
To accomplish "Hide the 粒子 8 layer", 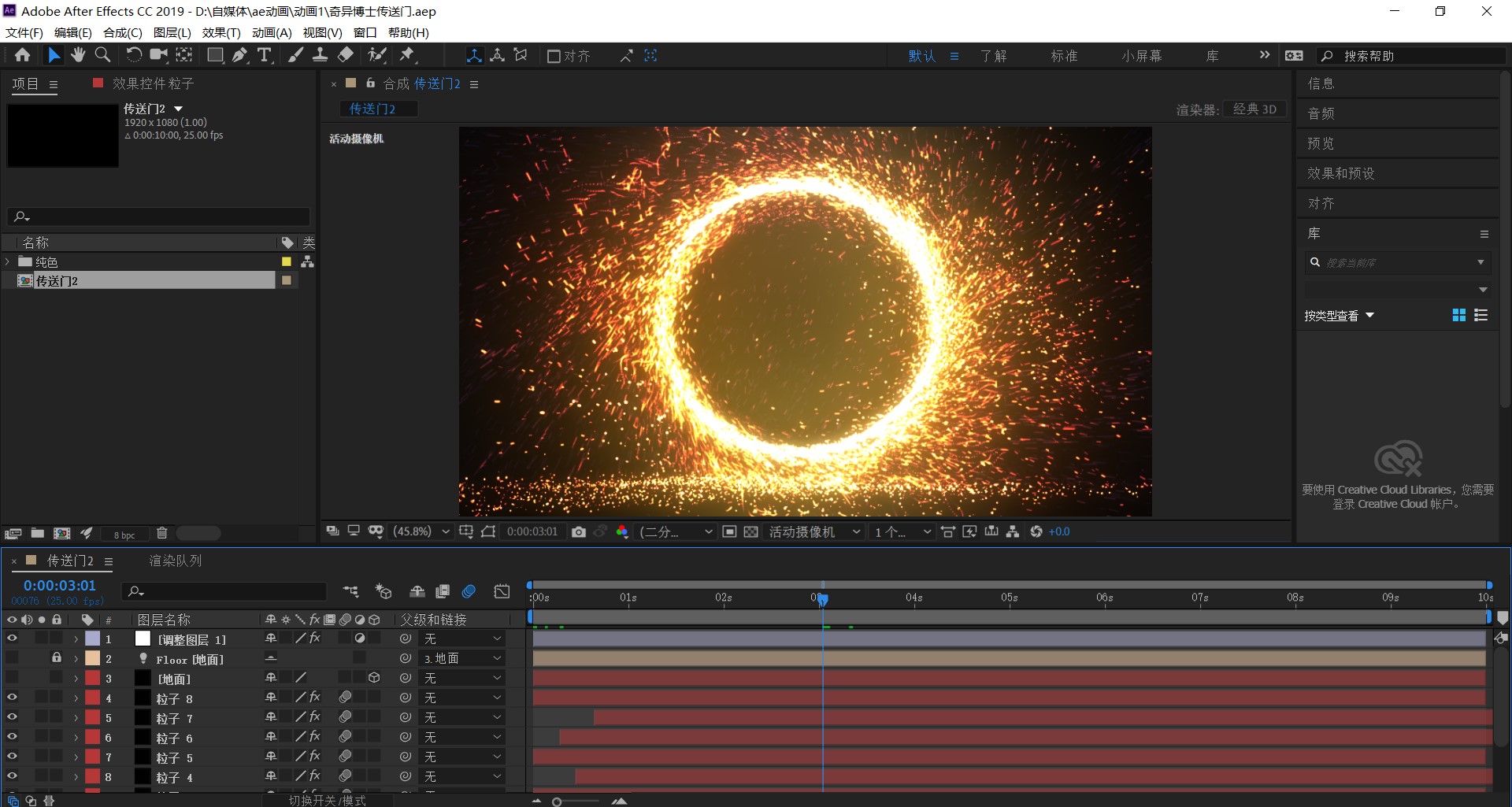I will [x=12, y=698].
